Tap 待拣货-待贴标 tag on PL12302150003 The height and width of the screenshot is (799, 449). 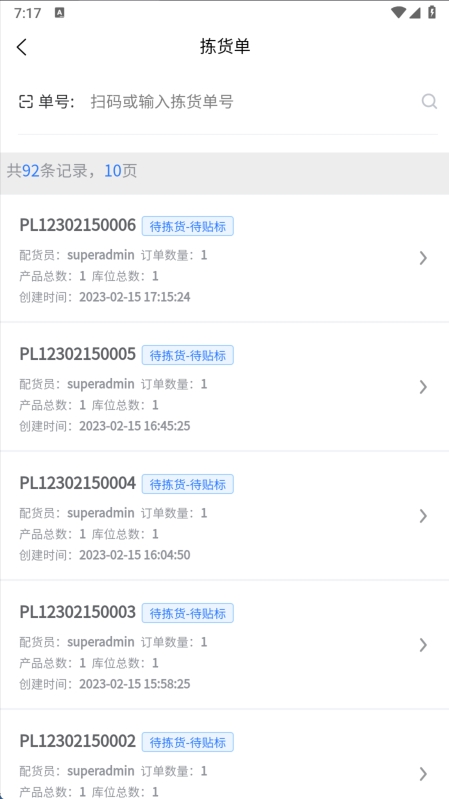click(x=188, y=613)
